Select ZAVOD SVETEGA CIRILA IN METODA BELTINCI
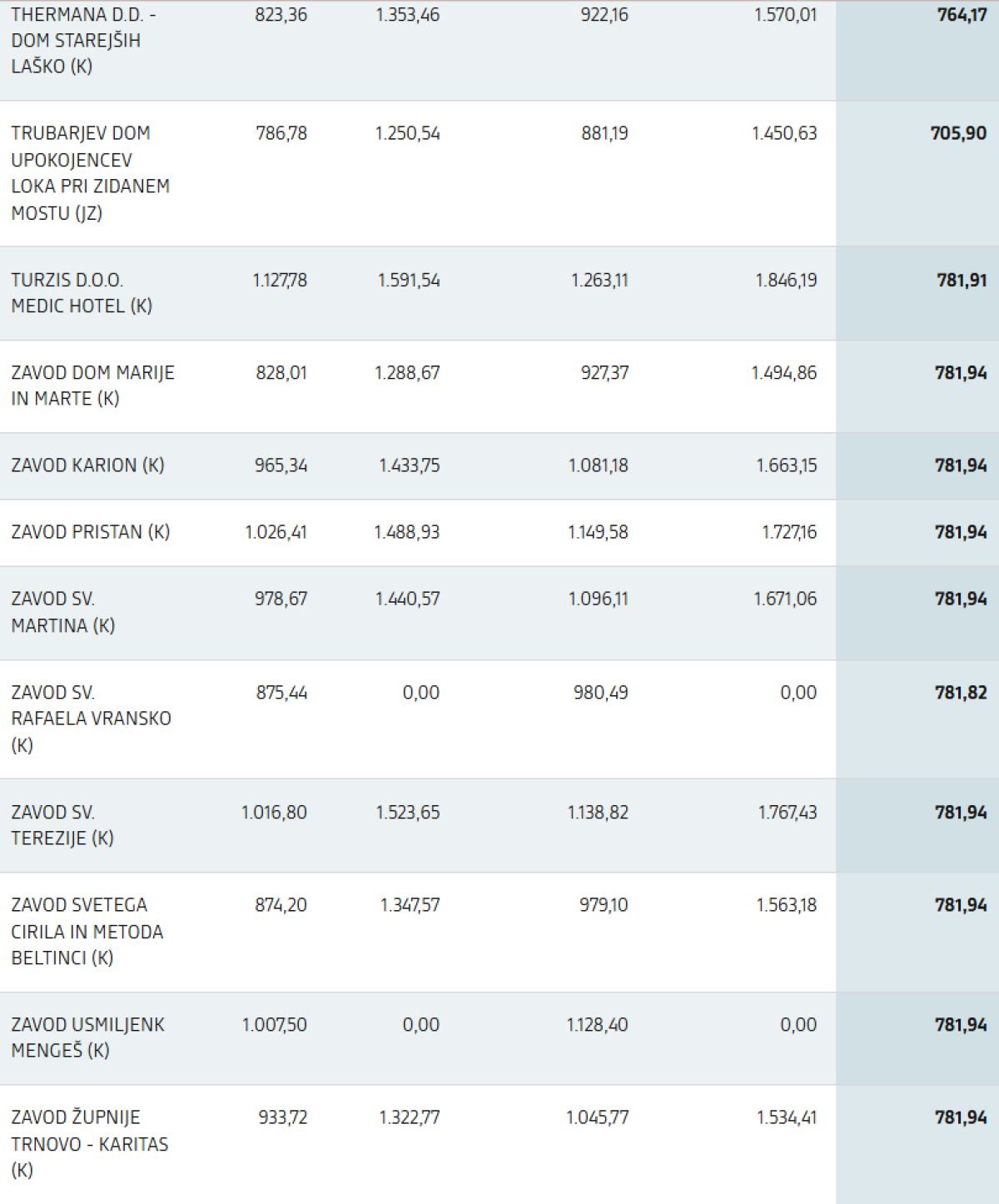 pos(87,931)
